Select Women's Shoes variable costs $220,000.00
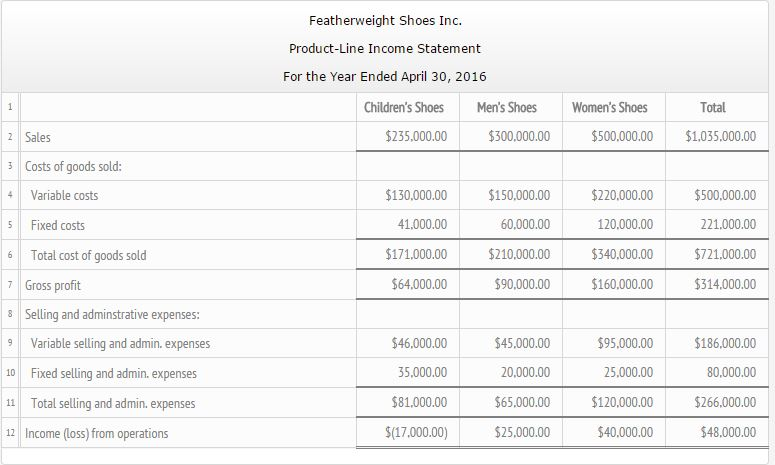This screenshot has width=775, height=465. 620,195
